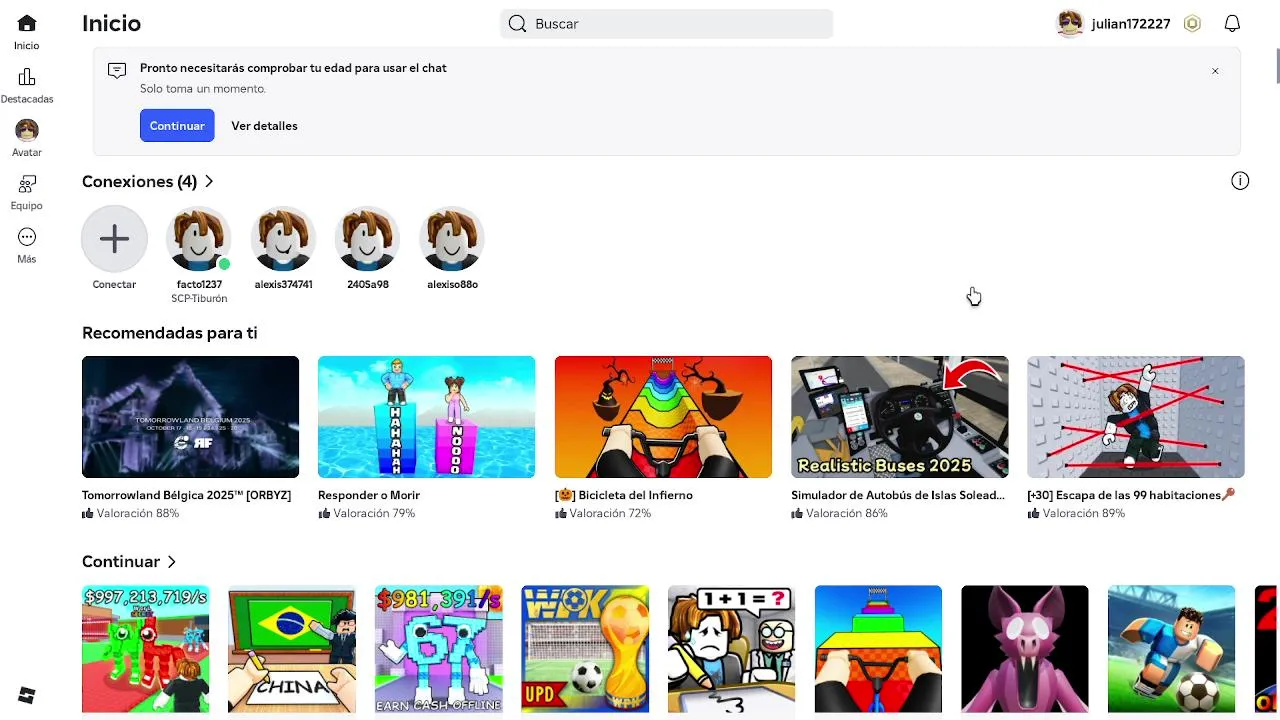The width and height of the screenshot is (1280, 720).
Task: Open Realistic Buses 2025 thumbnail
Action: click(899, 417)
